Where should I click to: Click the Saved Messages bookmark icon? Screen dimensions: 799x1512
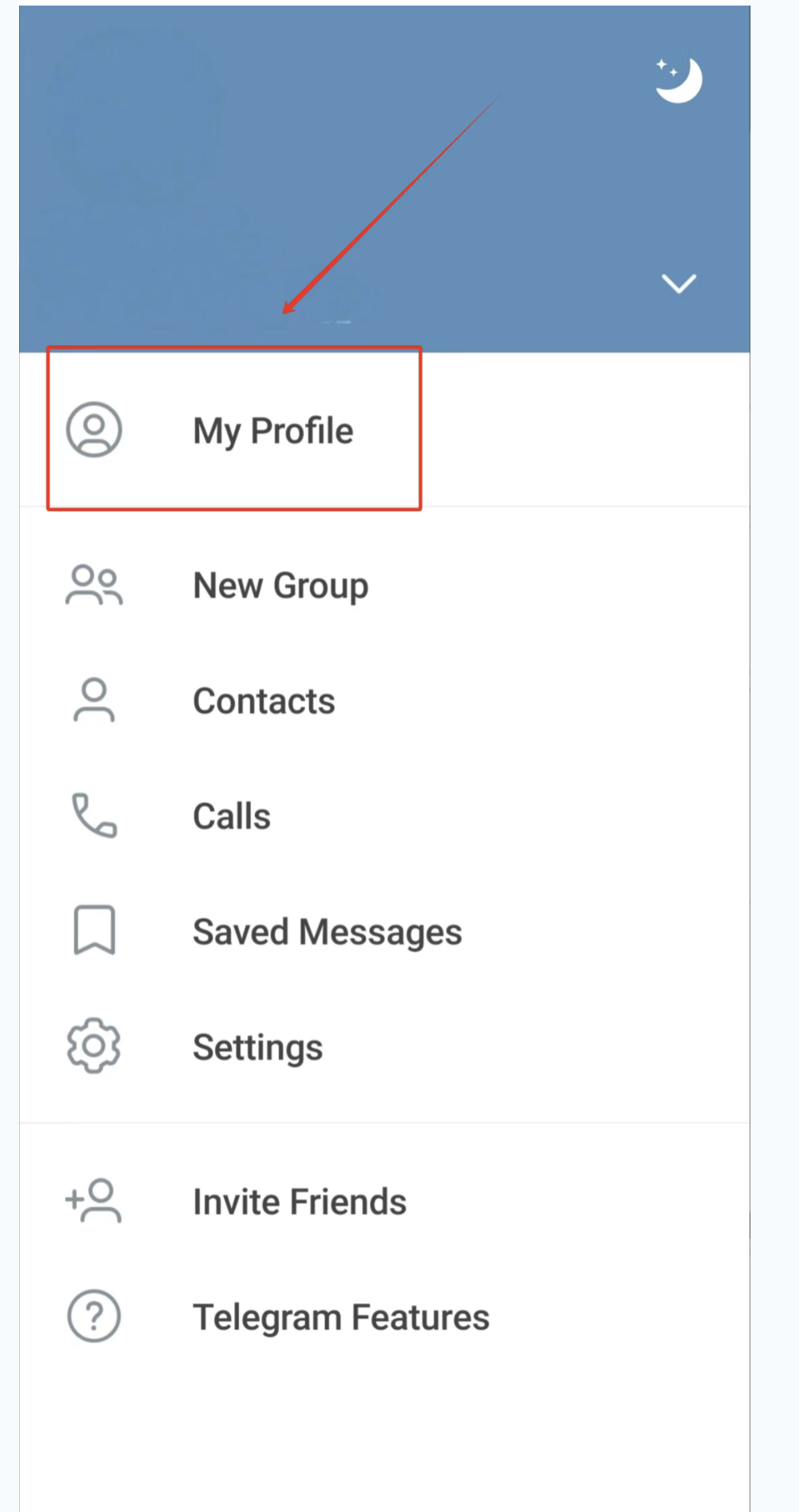click(94, 930)
